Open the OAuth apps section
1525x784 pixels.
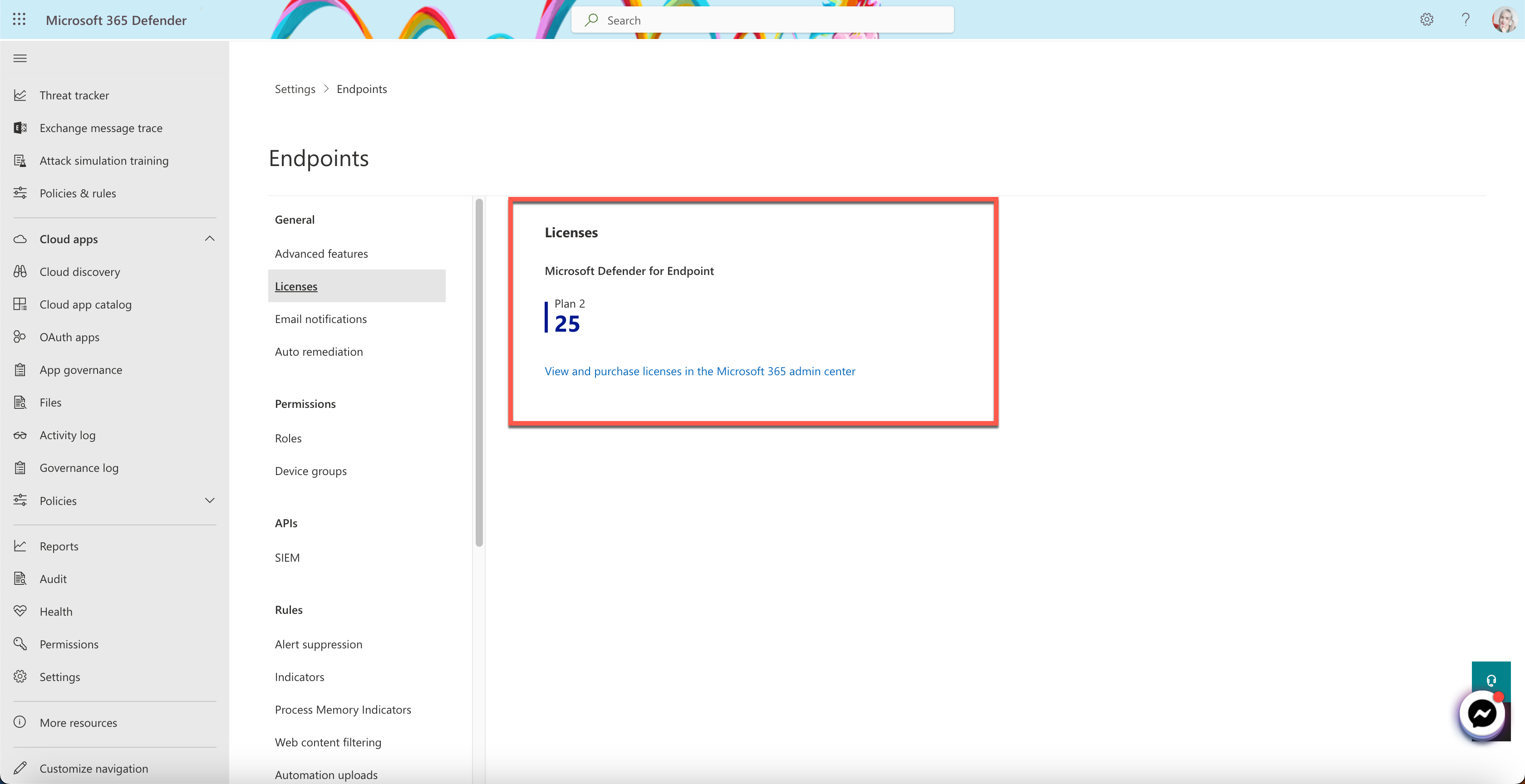click(69, 337)
